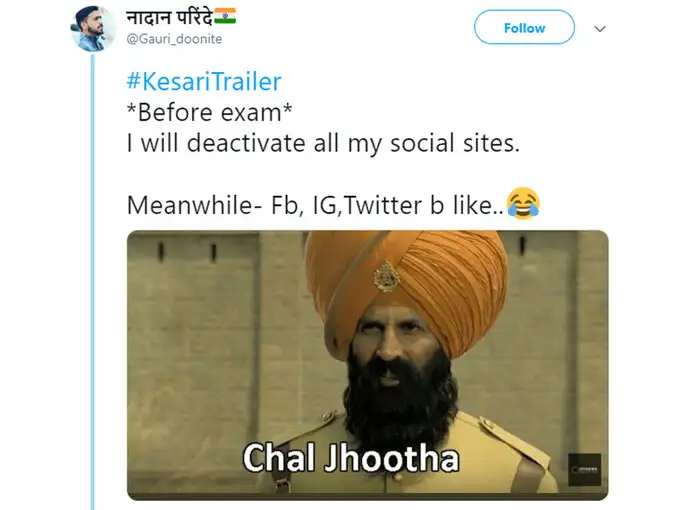Click the '*Before exam*' tweet line

[x=209, y=112]
